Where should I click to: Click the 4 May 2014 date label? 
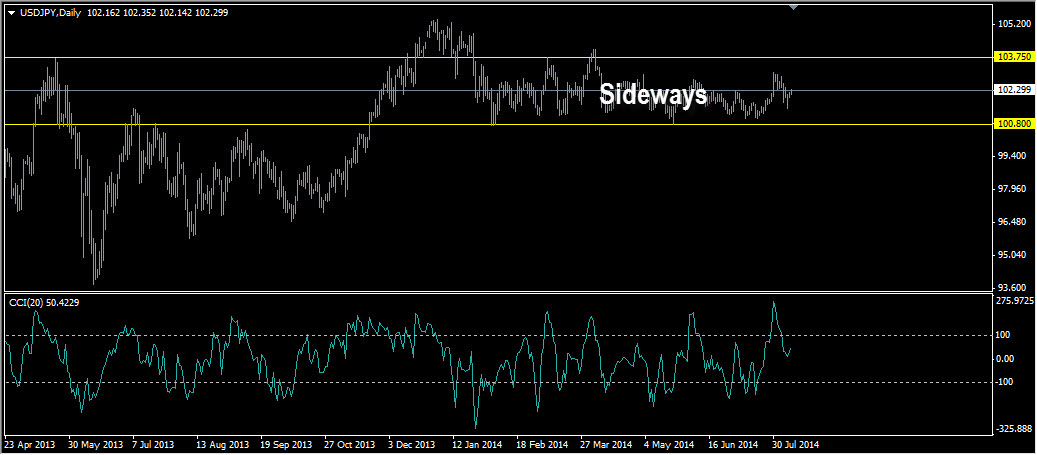point(669,444)
